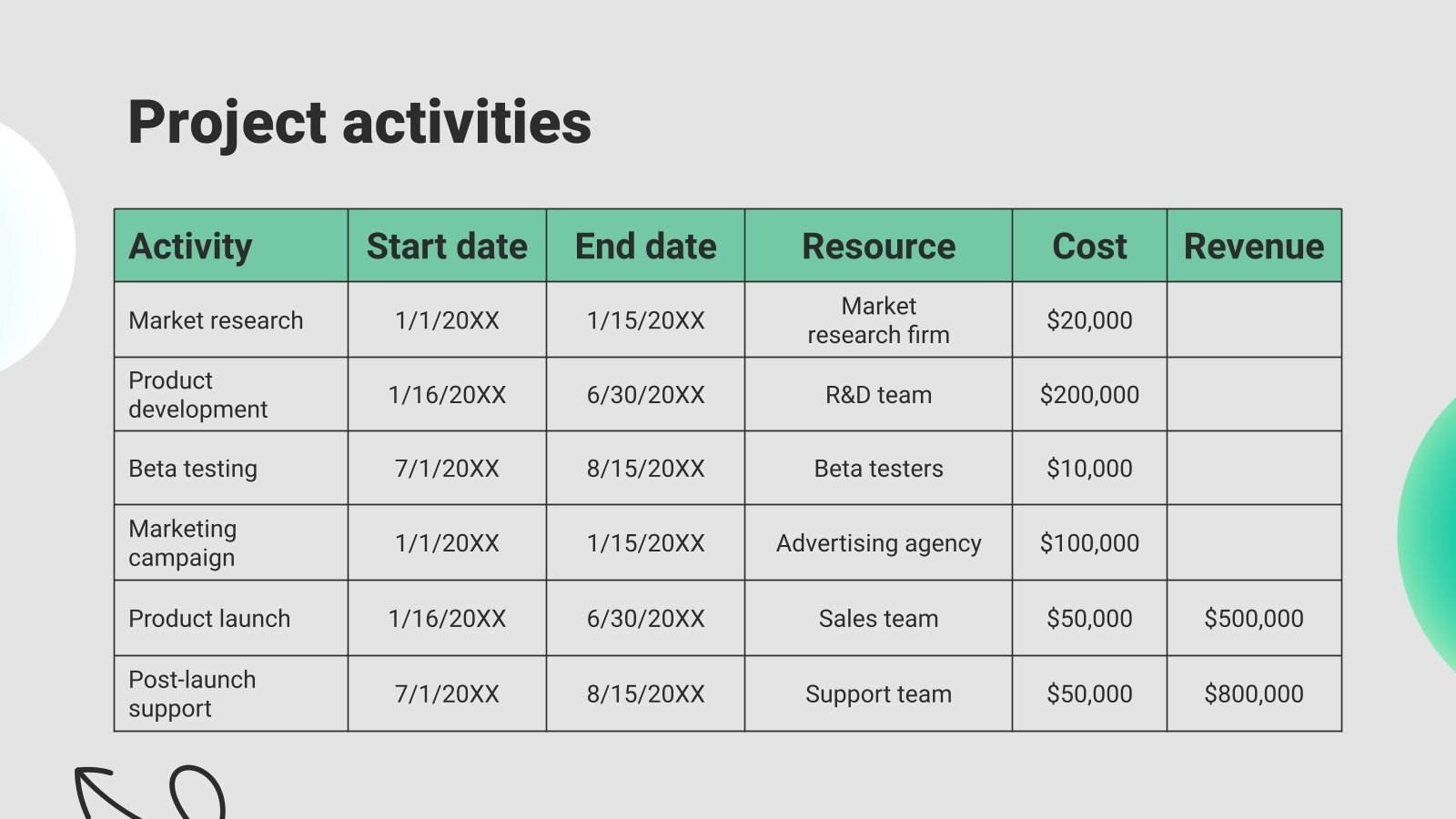
Task: Select the Start date column header
Action: [447, 247]
